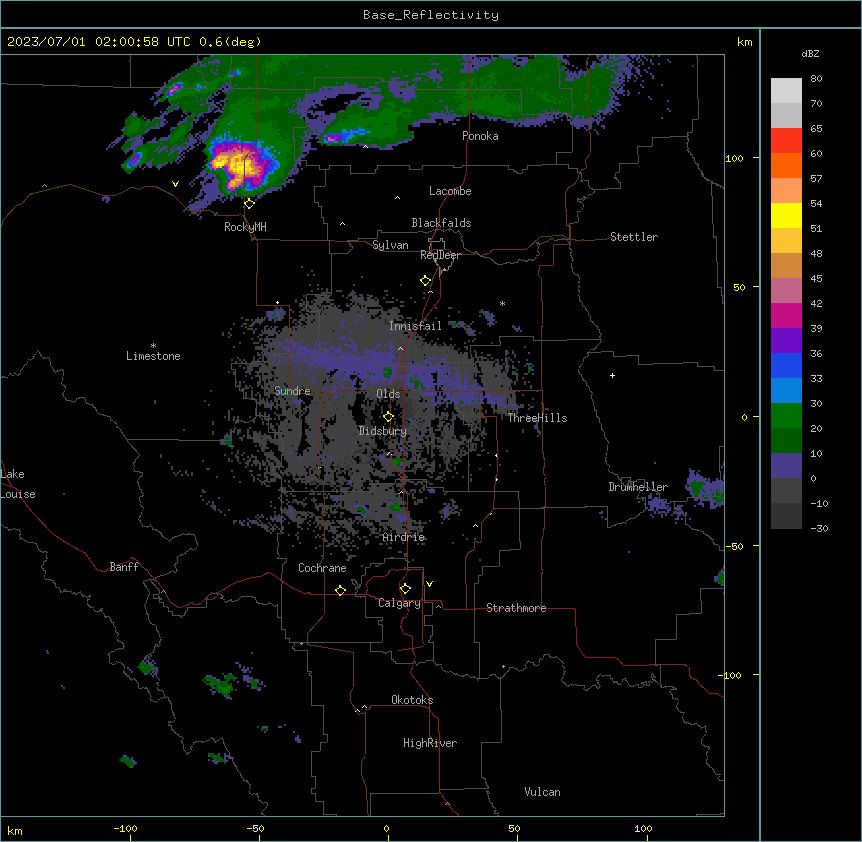Click the 50 tick on the vertical axis
862x842 pixels.
739,287
